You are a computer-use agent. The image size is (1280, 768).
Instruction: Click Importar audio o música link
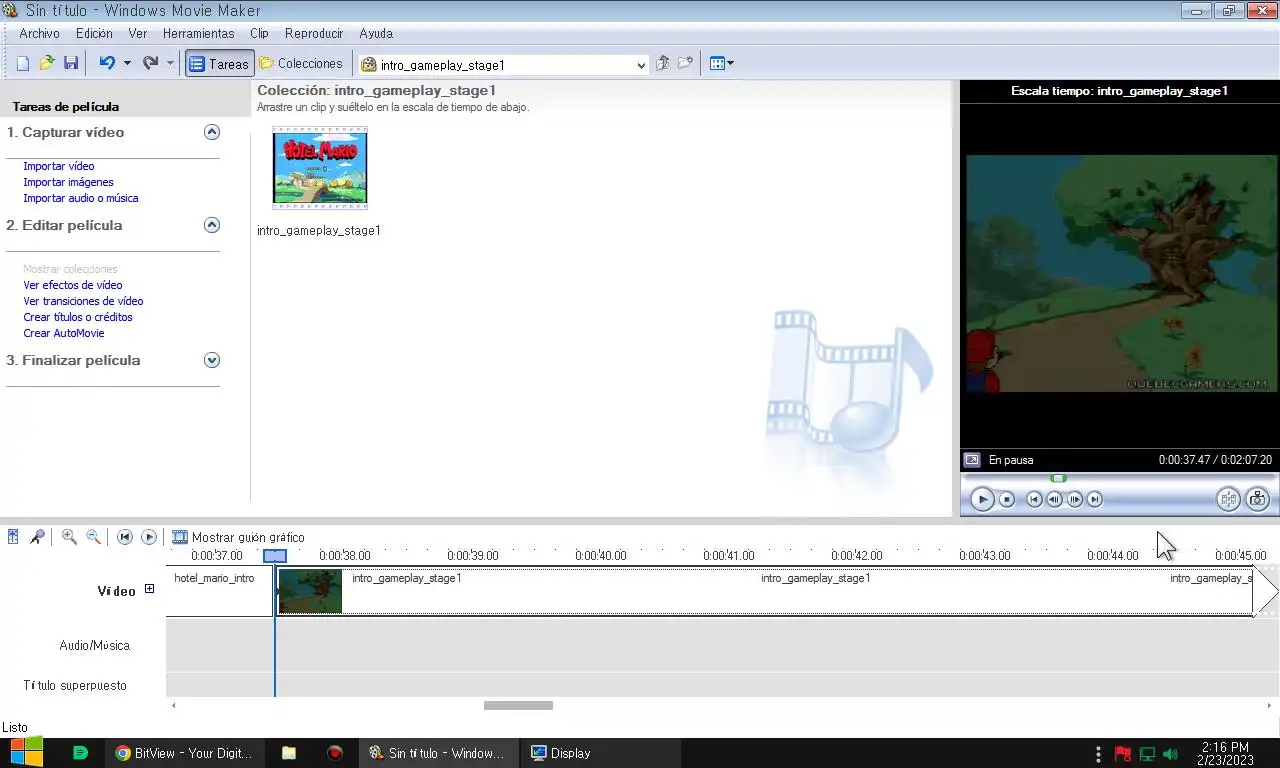(x=81, y=198)
